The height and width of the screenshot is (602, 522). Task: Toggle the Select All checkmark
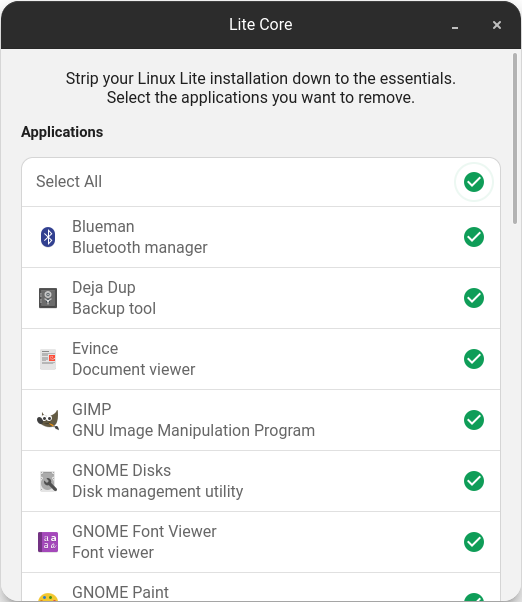click(474, 182)
